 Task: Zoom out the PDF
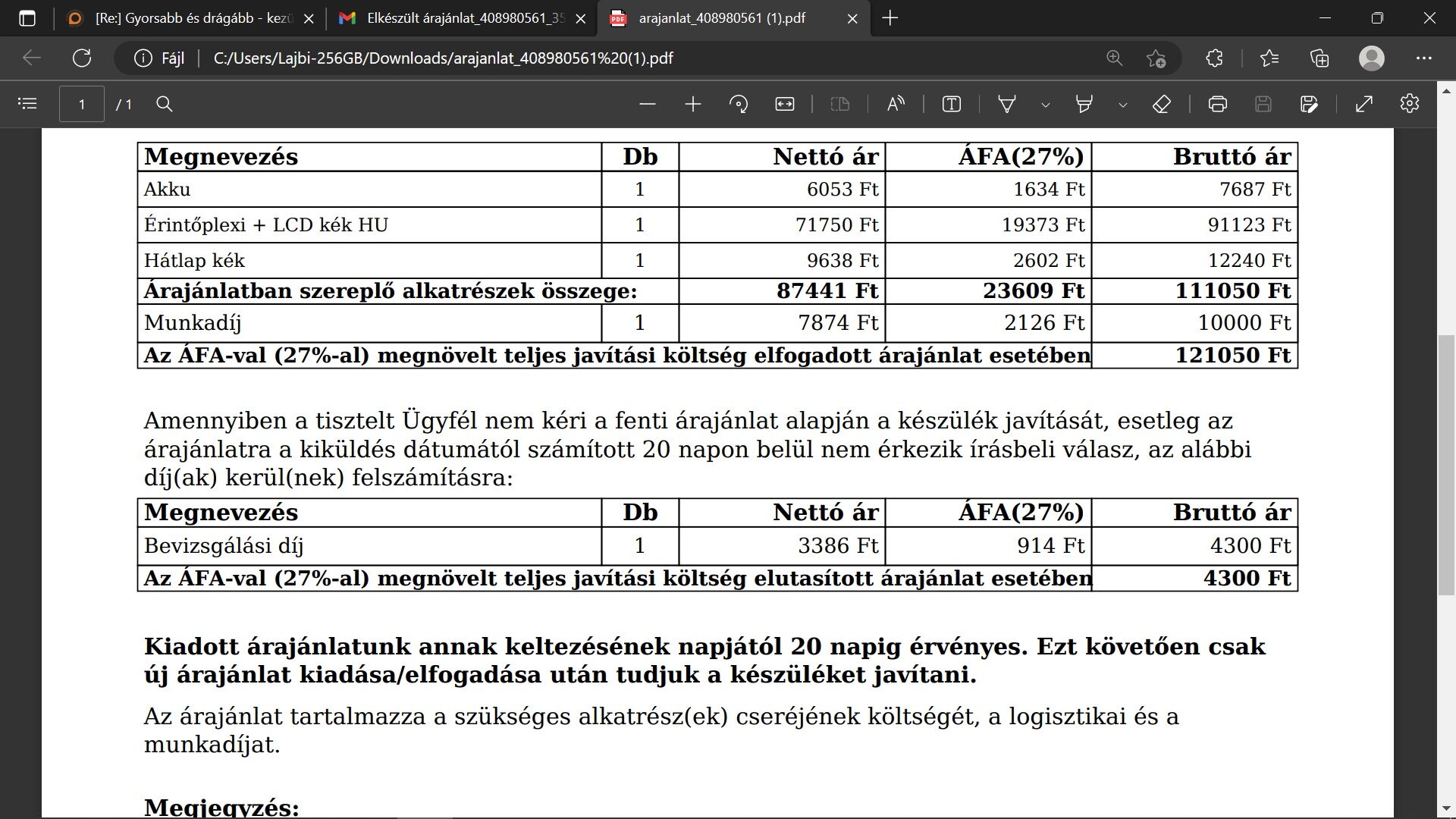tap(647, 104)
